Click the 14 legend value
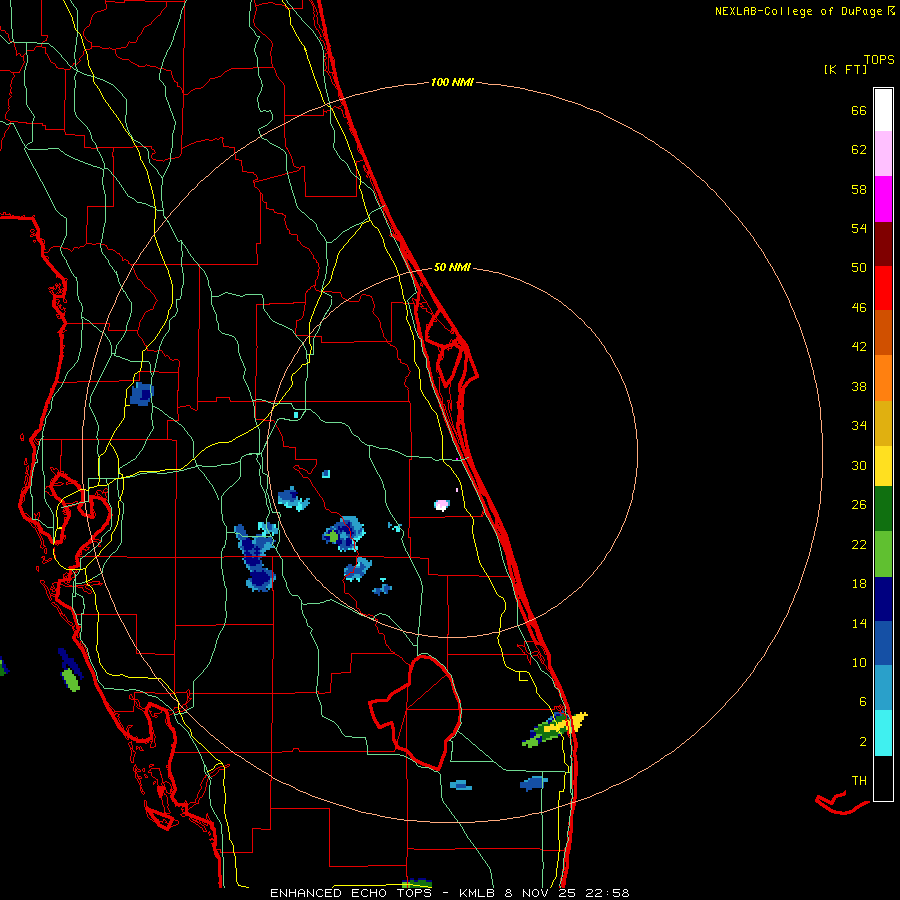This screenshot has width=900, height=900. point(859,623)
